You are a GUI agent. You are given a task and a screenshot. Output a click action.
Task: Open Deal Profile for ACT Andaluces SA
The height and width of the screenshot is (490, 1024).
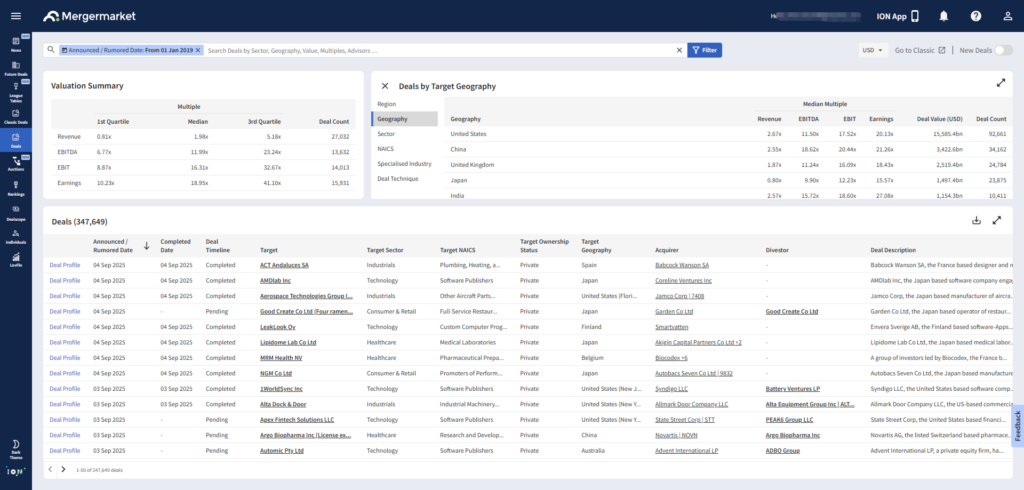[x=64, y=265]
